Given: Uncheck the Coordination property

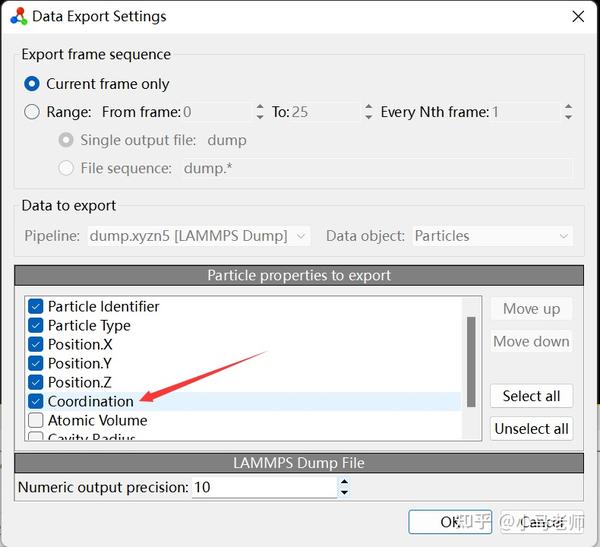Looking at the screenshot, I should (x=36, y=401).
